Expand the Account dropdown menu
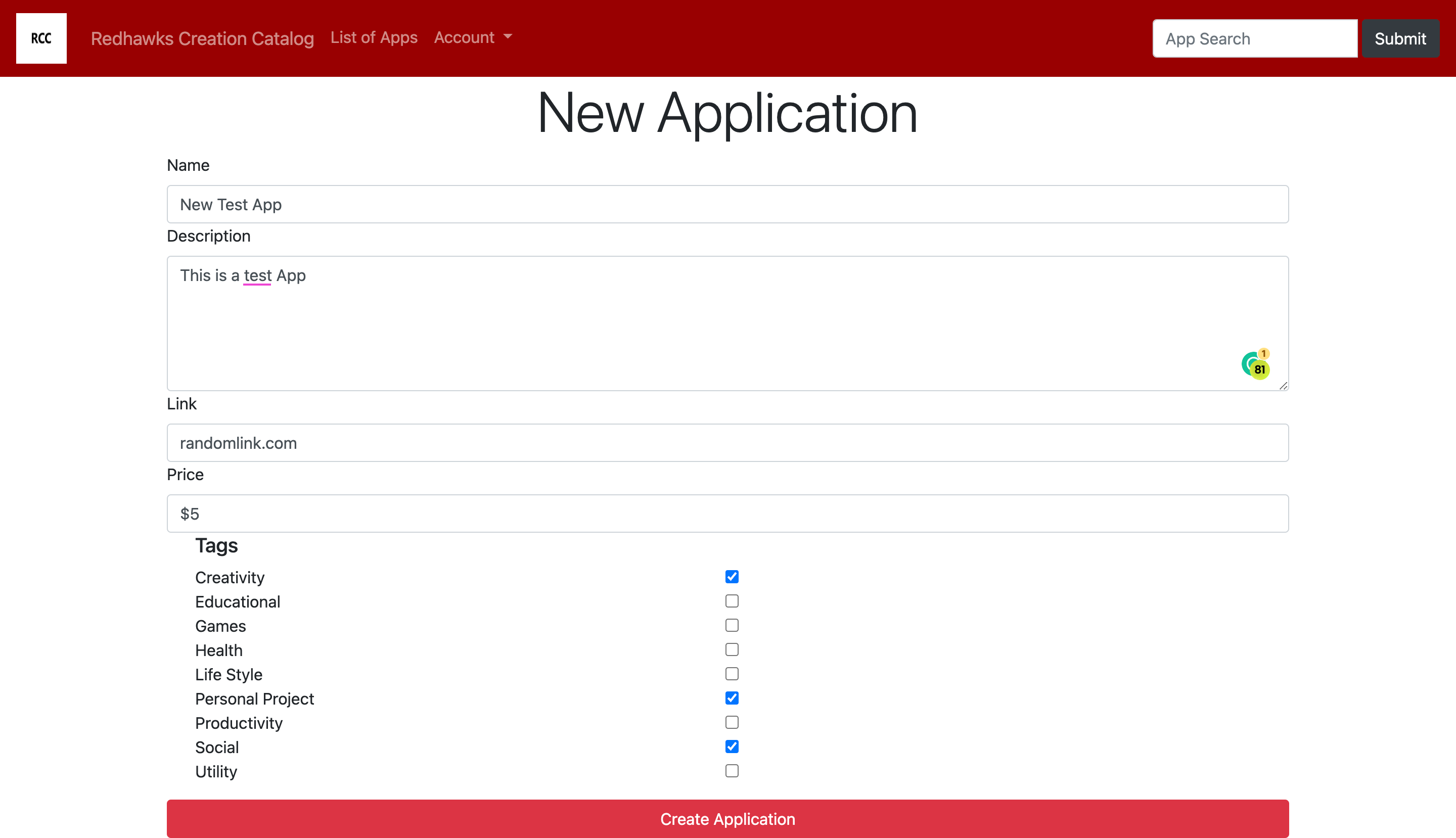The height and width of the screenshot is (838, 1456). click(473, 37)
